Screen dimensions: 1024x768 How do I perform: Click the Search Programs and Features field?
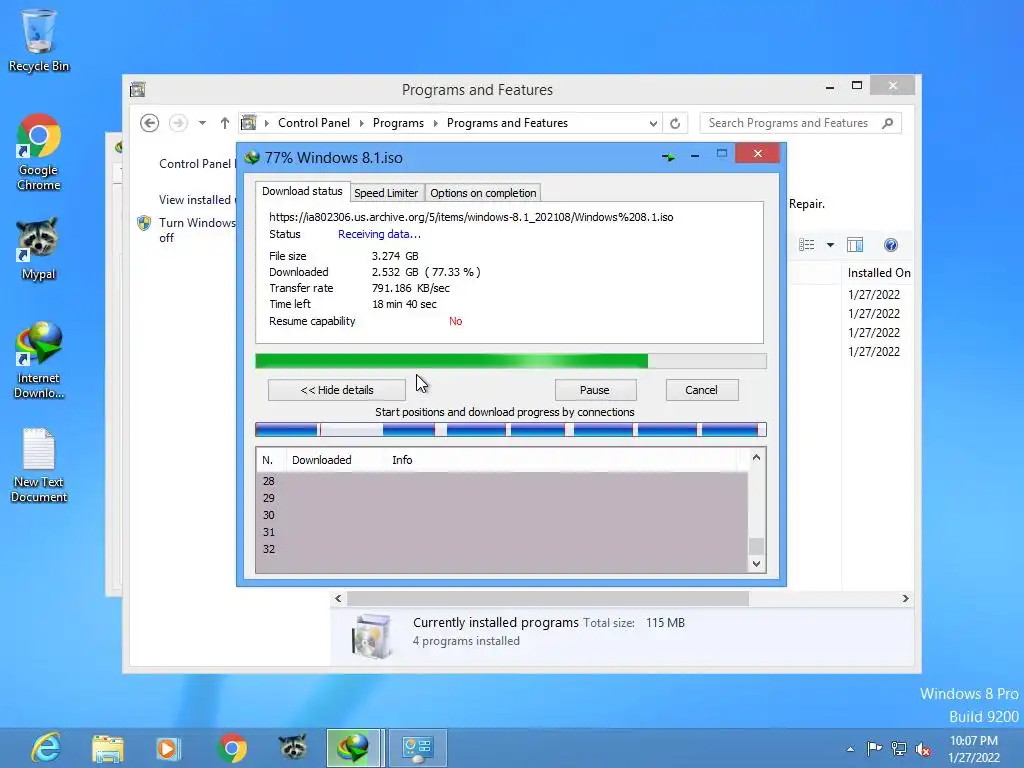(790, 123)
